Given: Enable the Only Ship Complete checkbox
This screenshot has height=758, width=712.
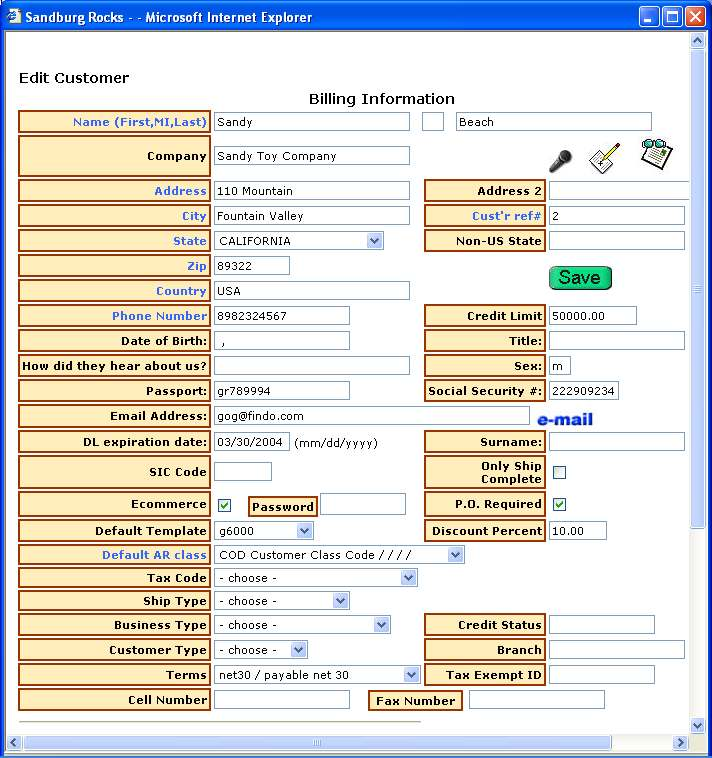Looking at the screenshot, I should point(560,472).
